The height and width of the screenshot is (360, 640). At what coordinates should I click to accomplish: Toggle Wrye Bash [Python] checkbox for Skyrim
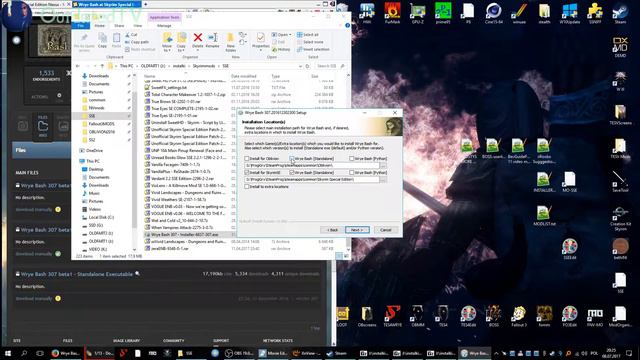351,173
